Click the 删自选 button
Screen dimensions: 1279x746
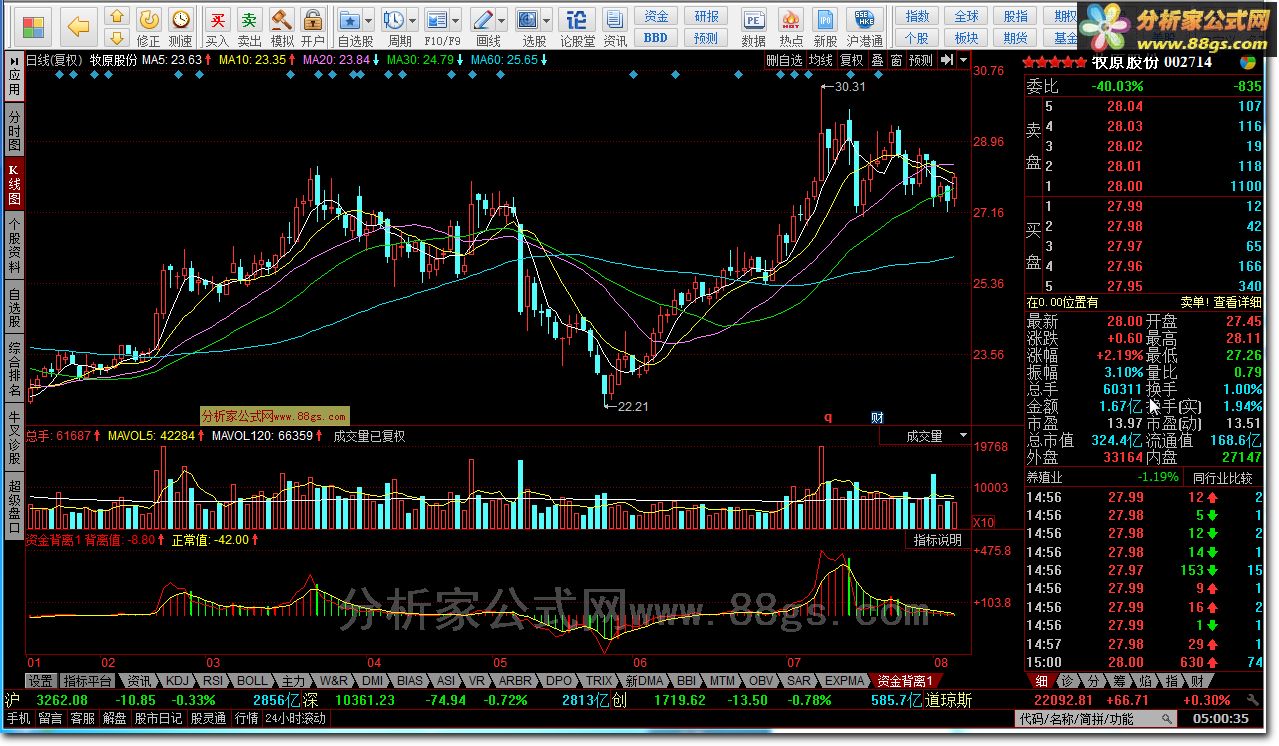(x=784, y=60)
